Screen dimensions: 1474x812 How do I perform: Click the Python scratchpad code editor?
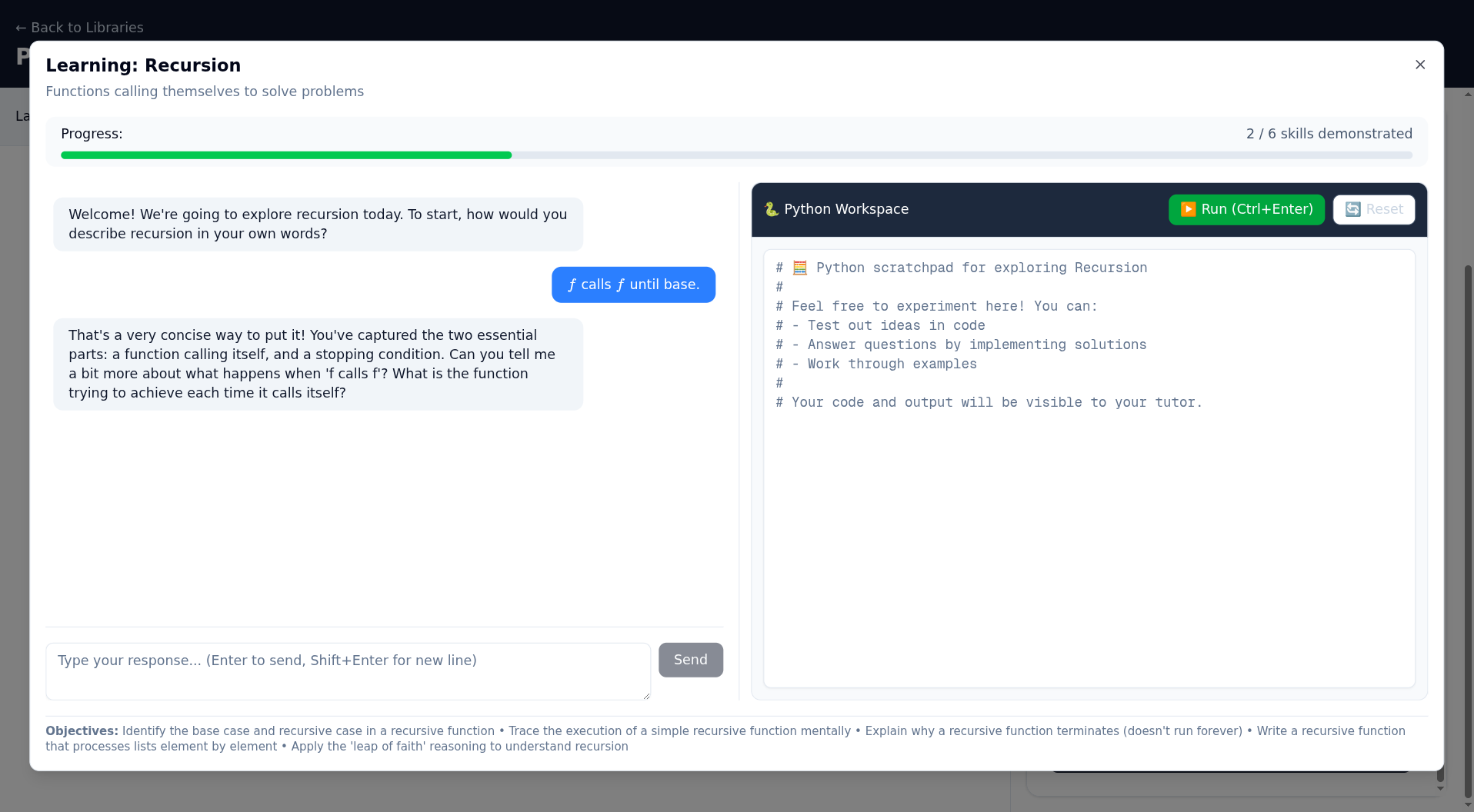point(1089,468)
